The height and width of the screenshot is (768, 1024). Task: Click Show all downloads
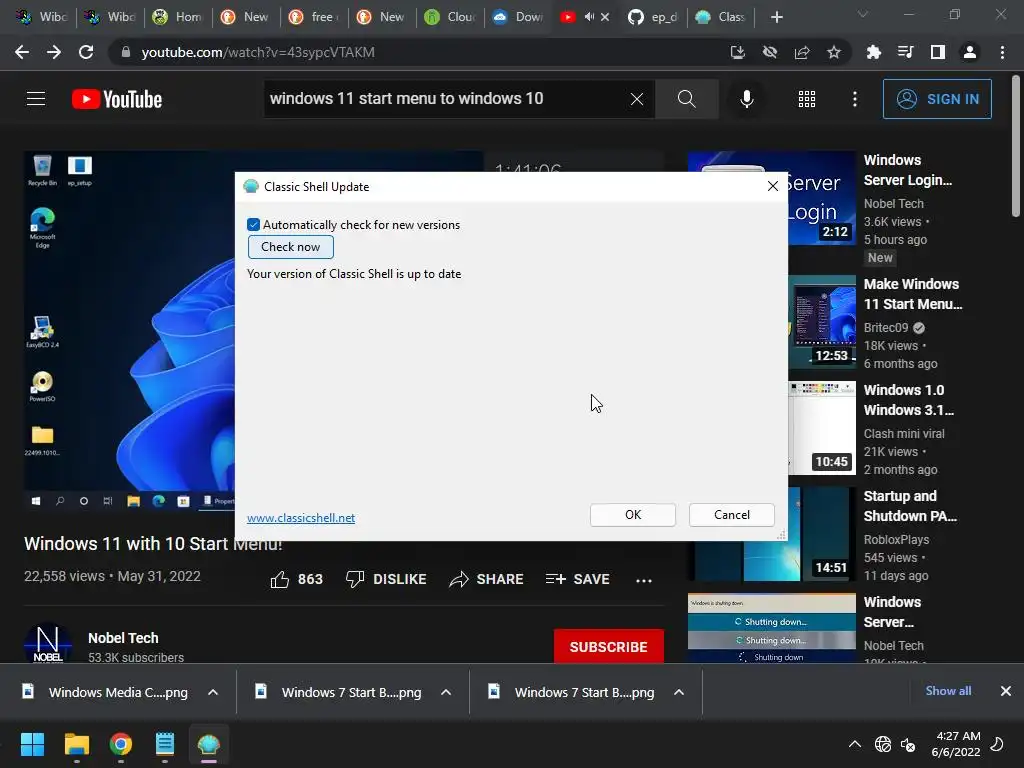(948, 691)
